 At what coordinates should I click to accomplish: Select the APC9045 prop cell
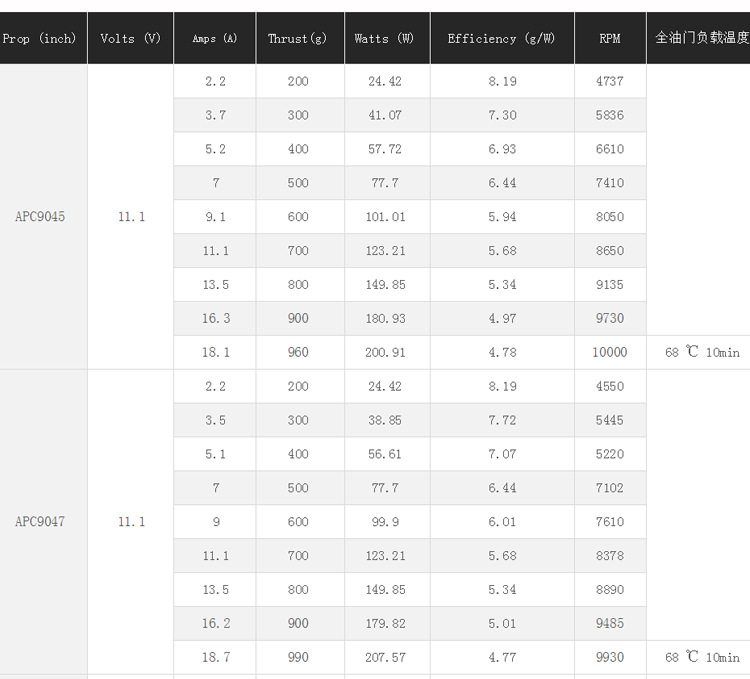pos(40,217)
